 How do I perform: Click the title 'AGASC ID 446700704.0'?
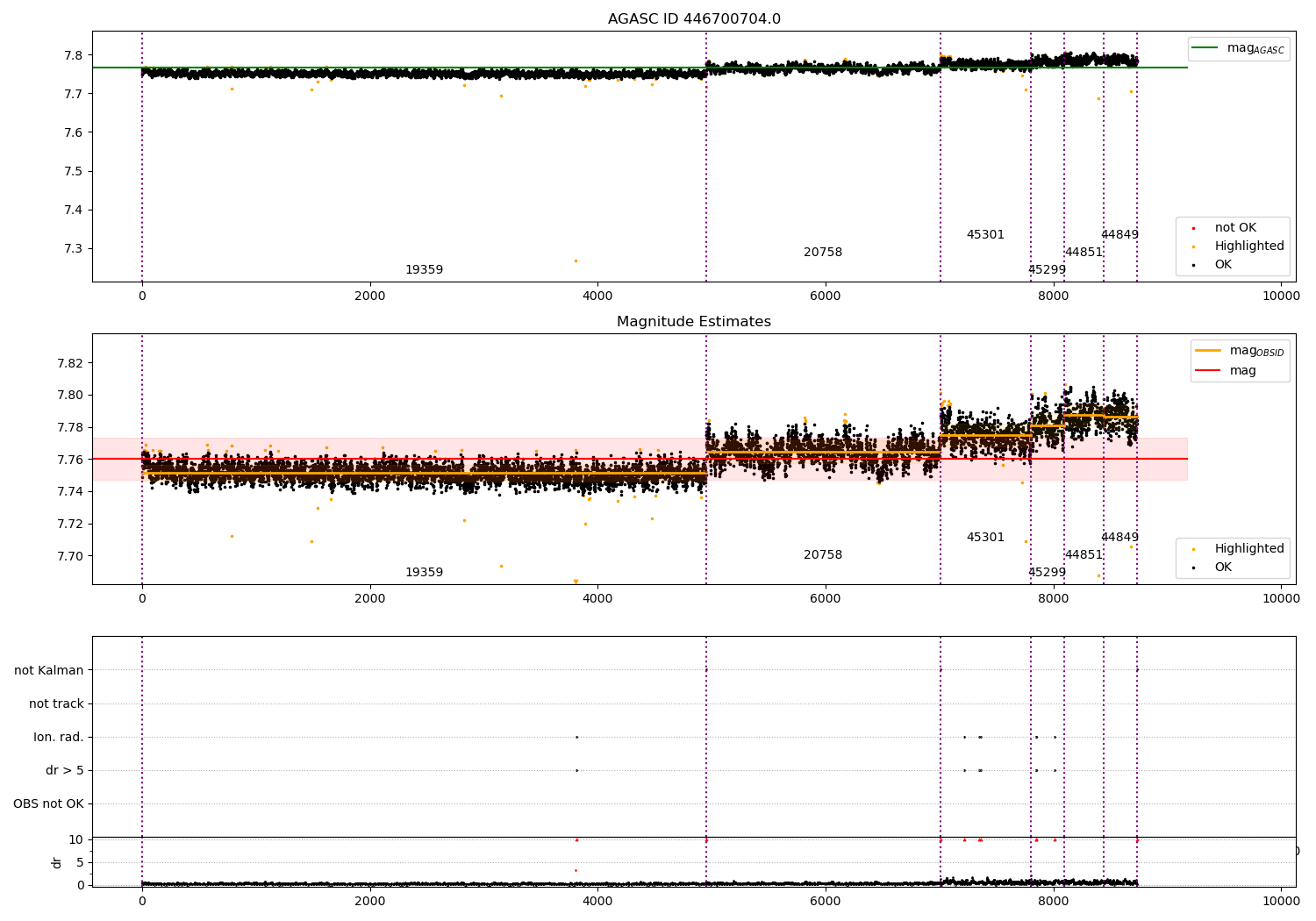coord(694,19)
